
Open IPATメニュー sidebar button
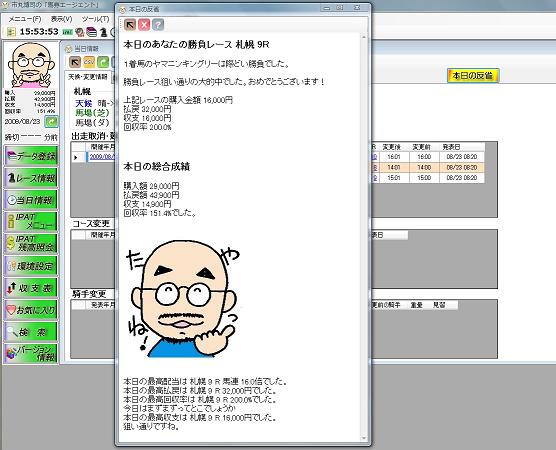coord(31,221)
